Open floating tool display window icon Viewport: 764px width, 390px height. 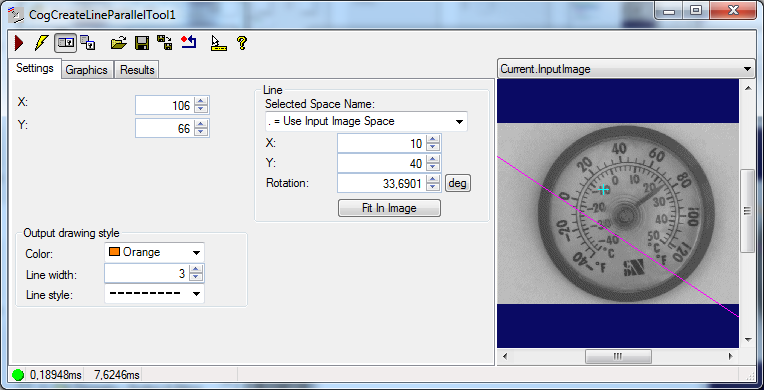88,43
